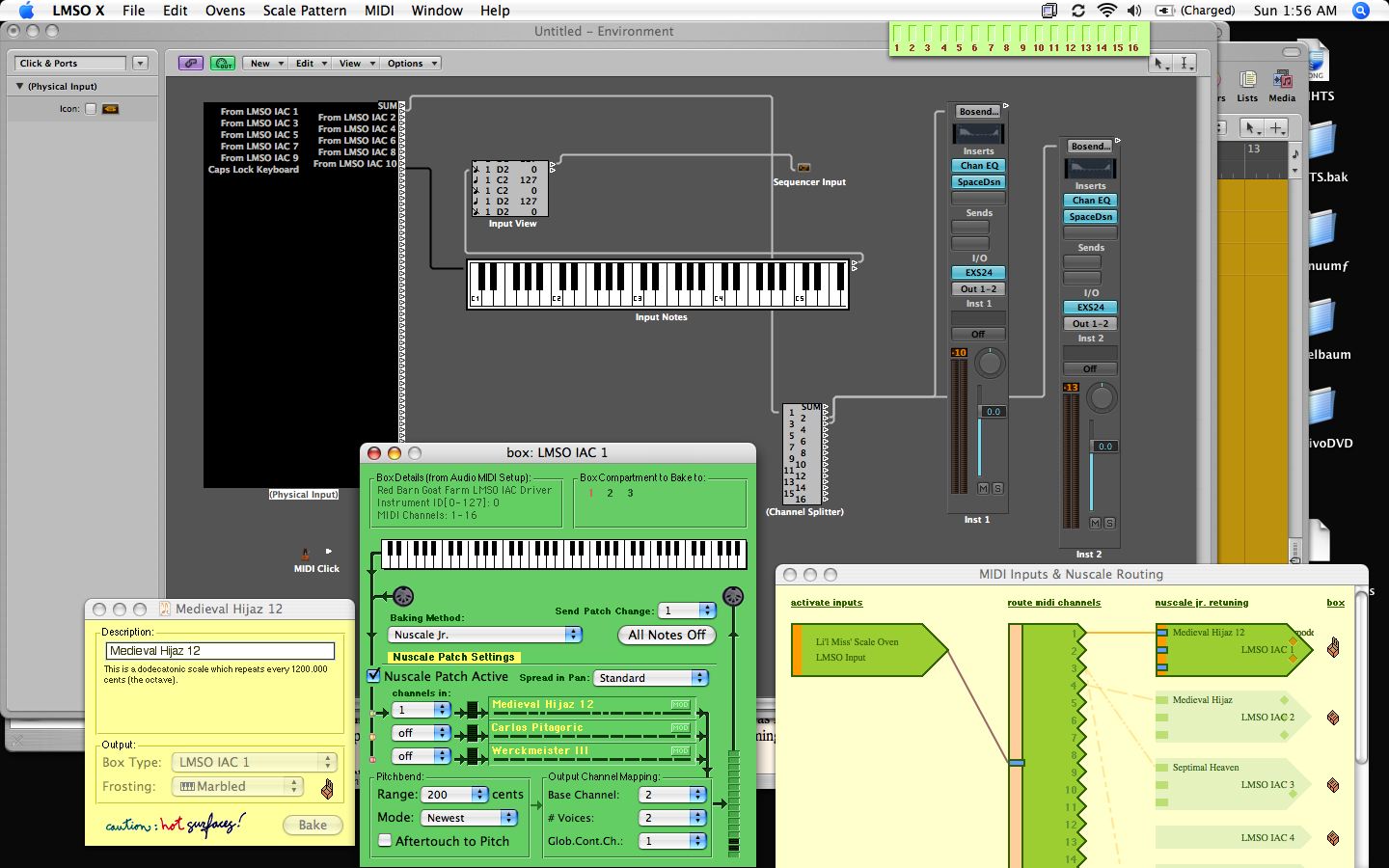Enable Aftertouch to Pitch checkbox
Screen dimensions: 1389x868
click(385, 841)
